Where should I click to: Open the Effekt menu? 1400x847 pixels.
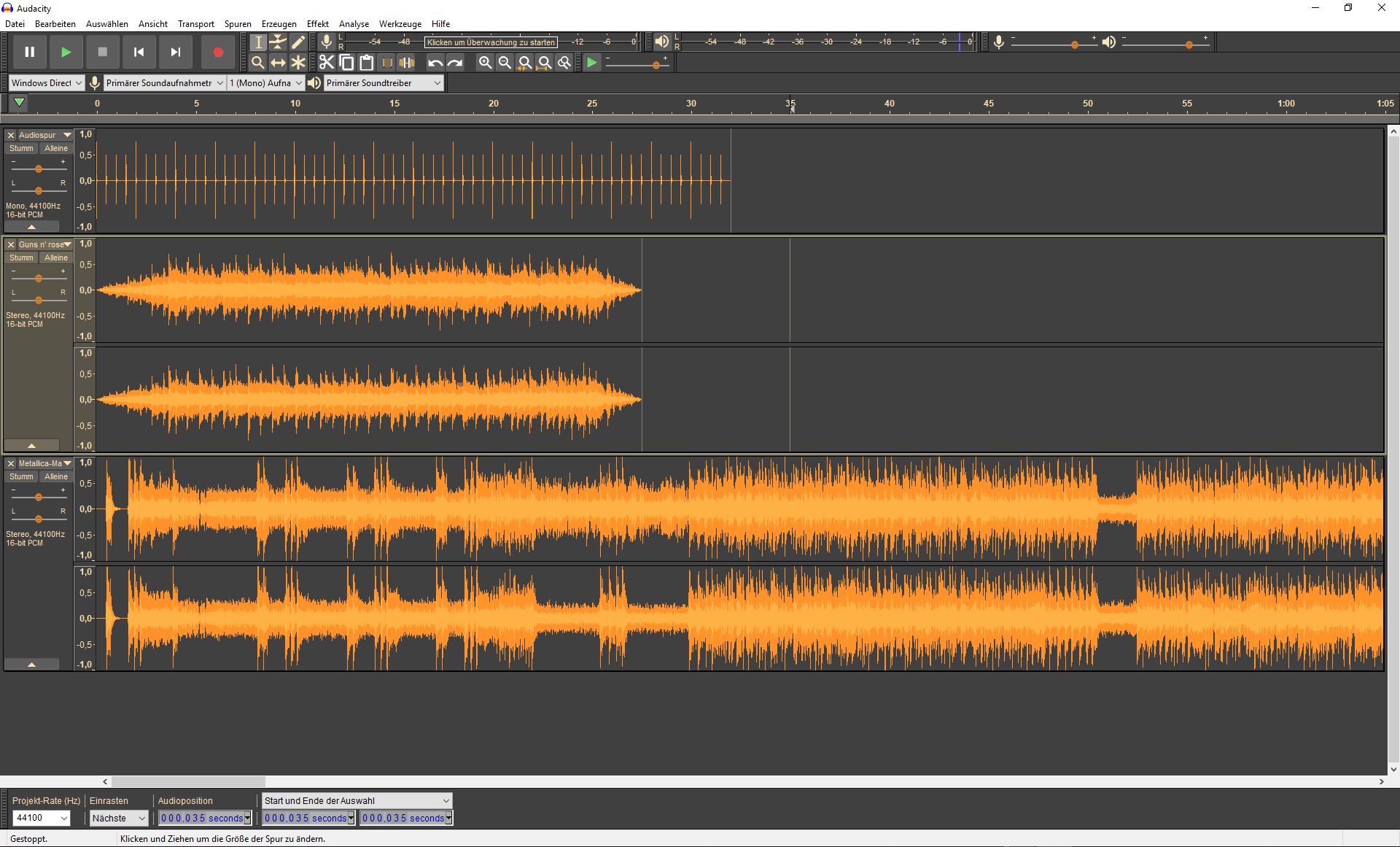coord(318,23)
